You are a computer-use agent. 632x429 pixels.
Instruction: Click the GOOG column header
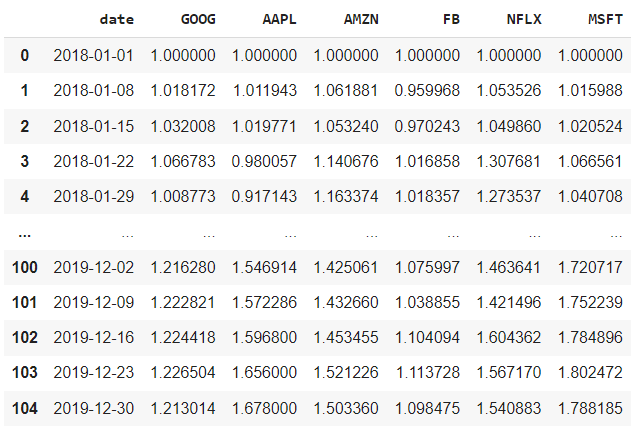point(197,19)
